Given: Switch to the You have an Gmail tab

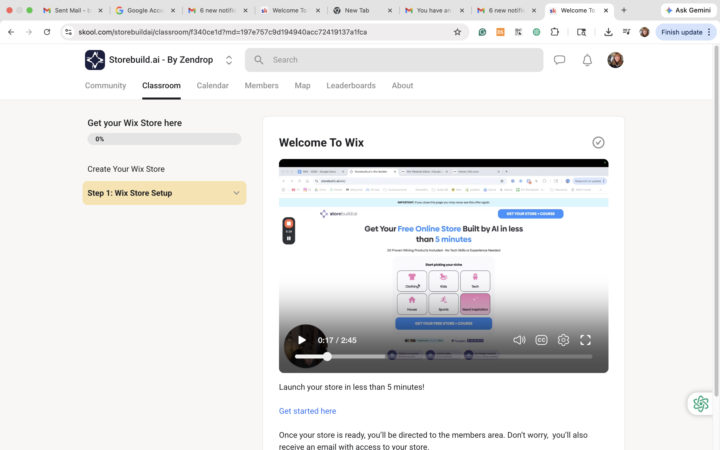Looking at the screenshot, I should click(x=434, y=10).
